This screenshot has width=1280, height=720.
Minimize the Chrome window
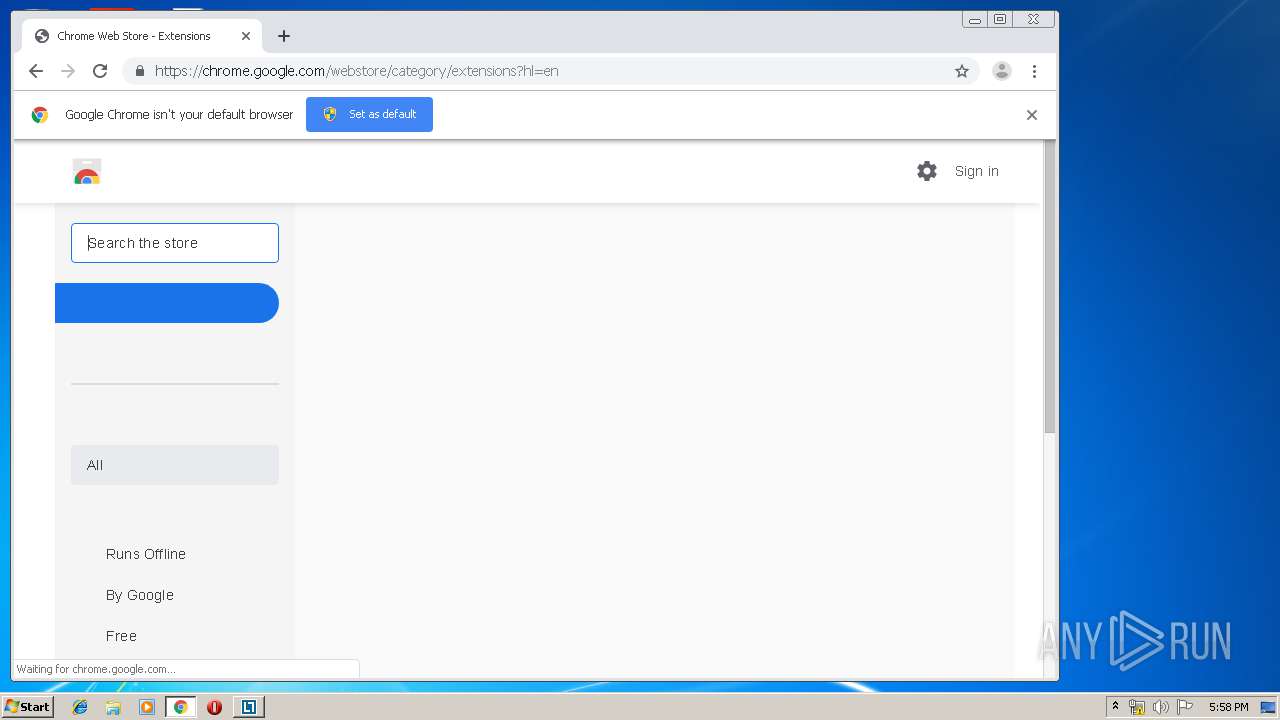[x=975, y=19]
